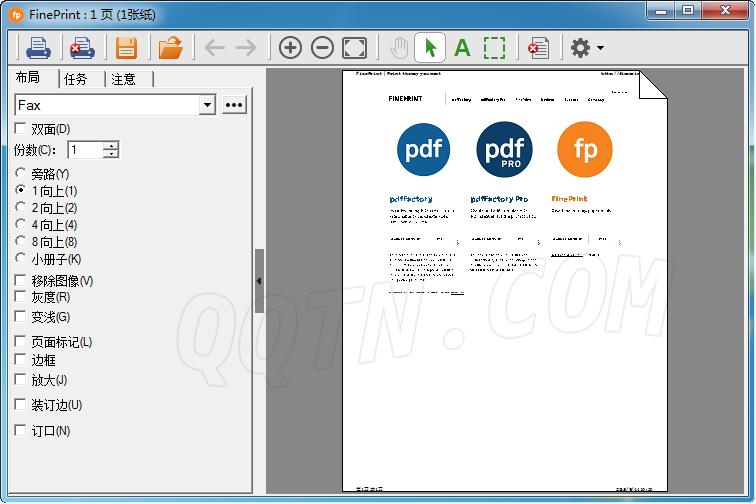Select the text annotation 'A' tool
This screenshot has width=756, height=504.
click(x=462, y=47)
